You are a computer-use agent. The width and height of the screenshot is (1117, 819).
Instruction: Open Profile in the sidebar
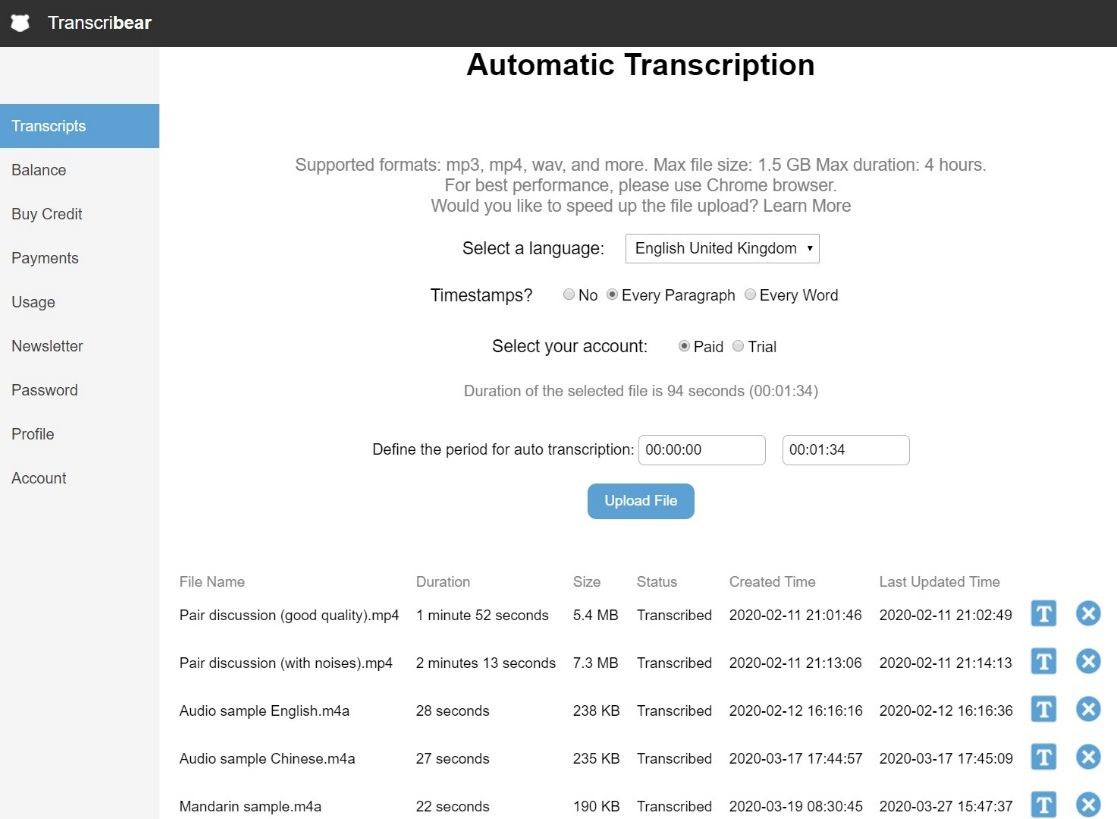point(80,434)
